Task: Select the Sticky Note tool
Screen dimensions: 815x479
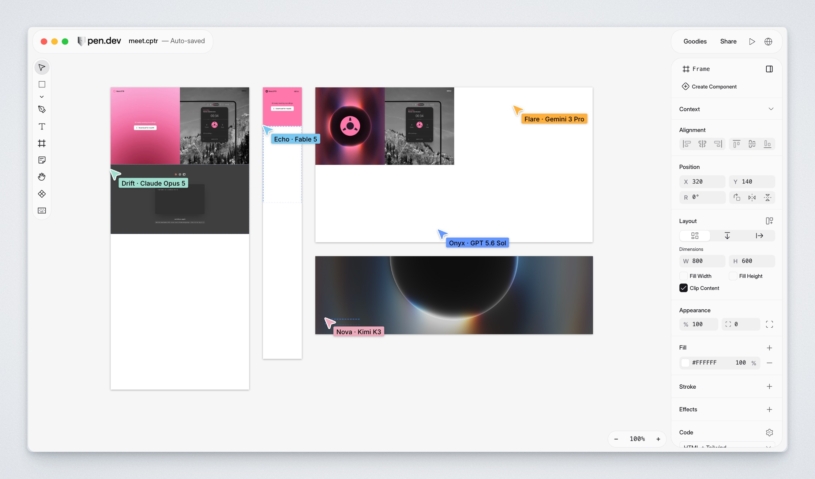Action: coord(42,160)
